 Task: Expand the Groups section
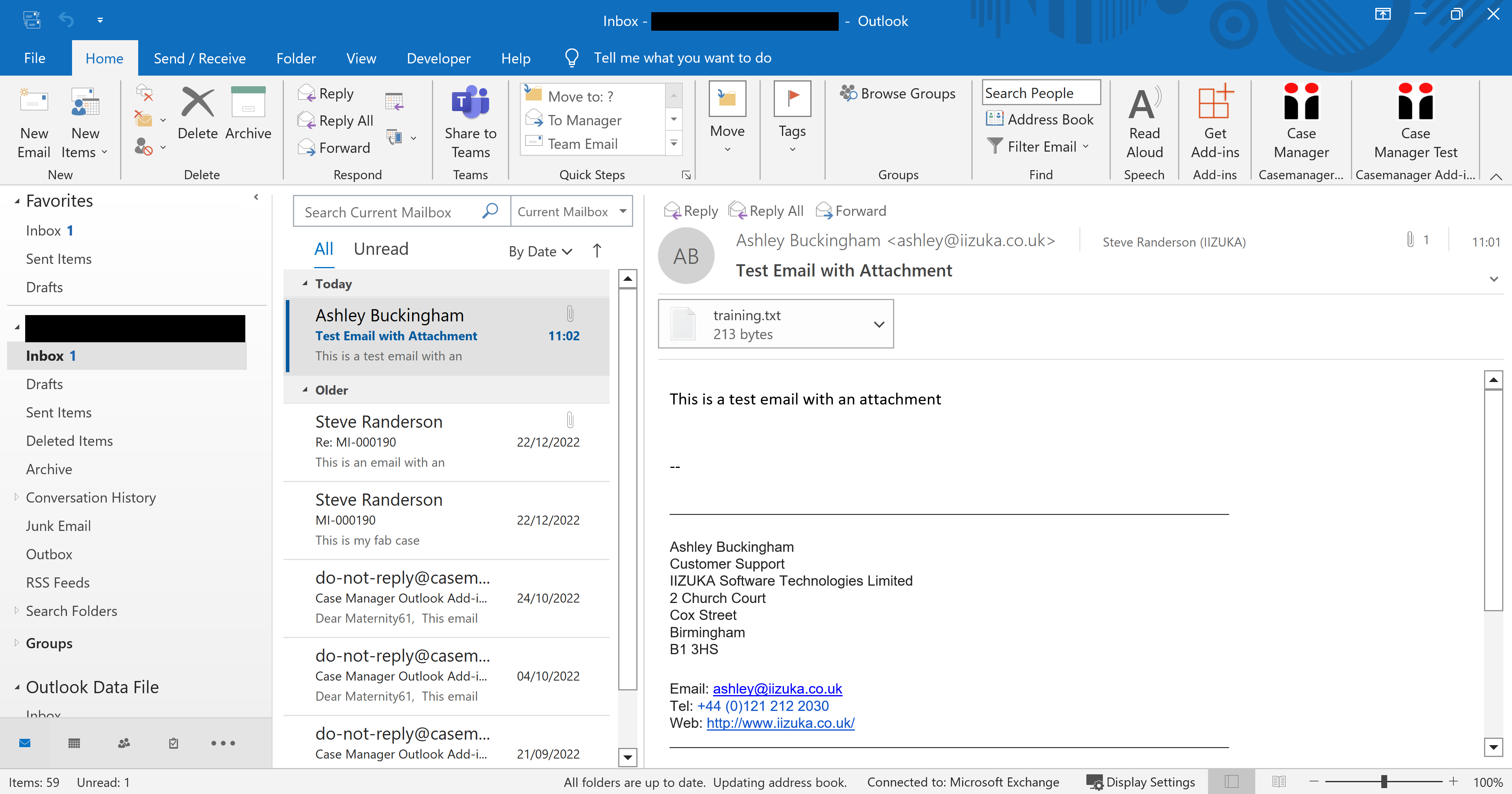(x=17, y=643)
